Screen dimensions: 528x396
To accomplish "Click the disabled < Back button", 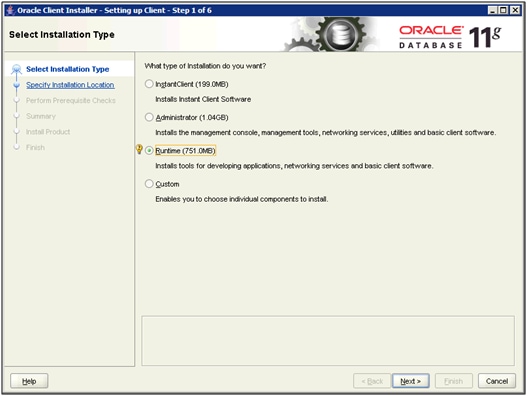I will click(x=372, y=381).
